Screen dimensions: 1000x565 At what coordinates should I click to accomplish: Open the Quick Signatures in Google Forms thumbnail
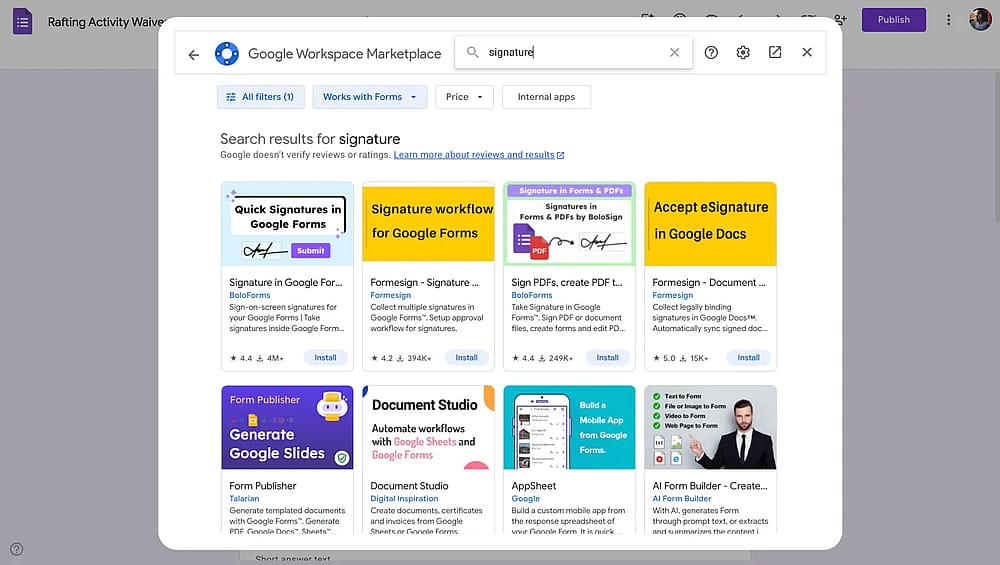click(x=287, y=224)
